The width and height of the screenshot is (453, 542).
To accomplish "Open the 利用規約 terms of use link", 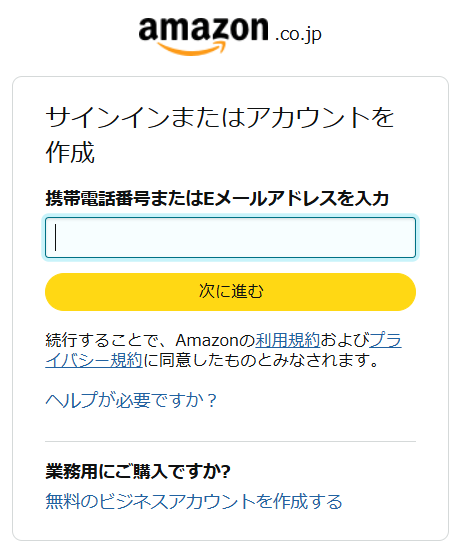I will coord(287,340).
